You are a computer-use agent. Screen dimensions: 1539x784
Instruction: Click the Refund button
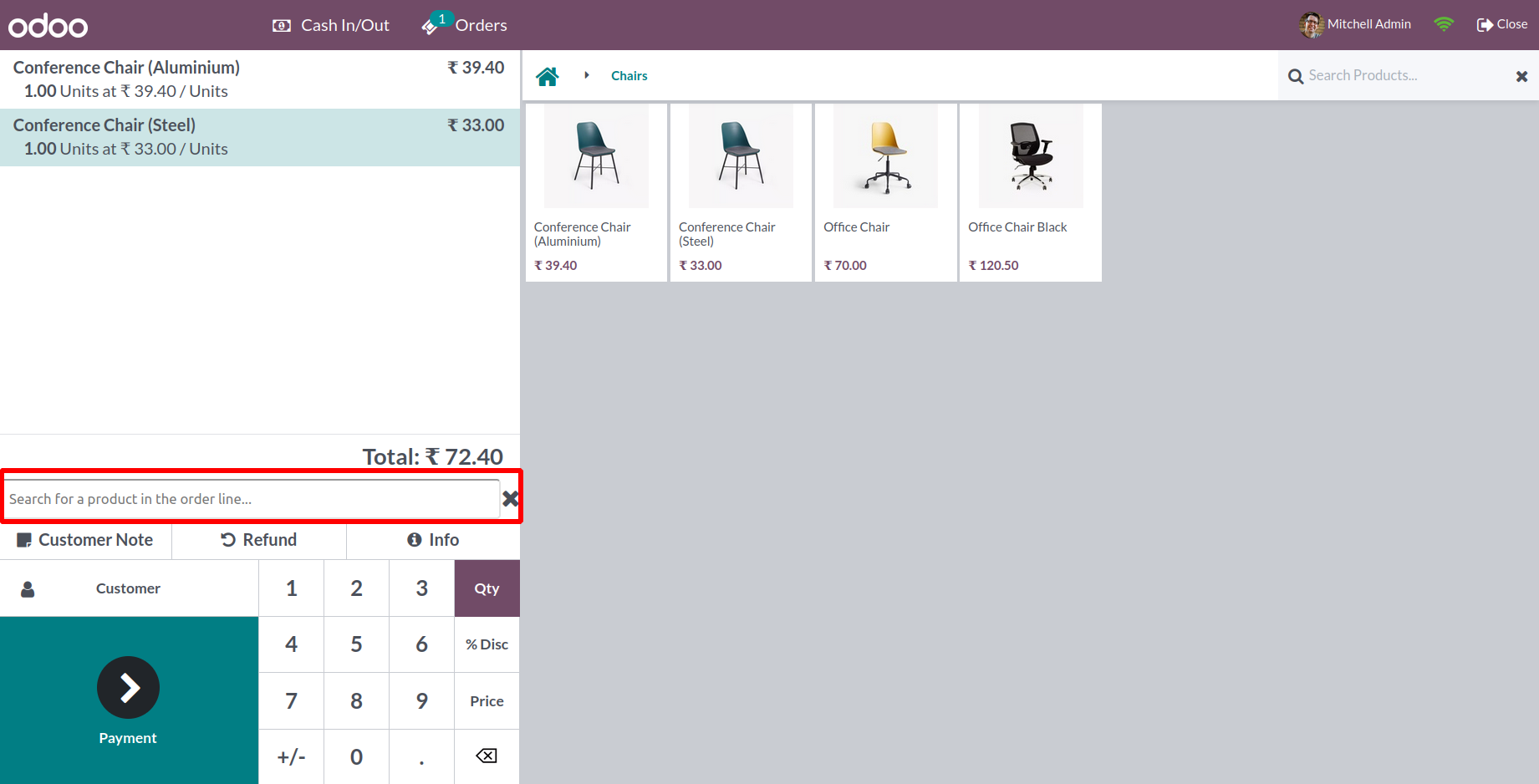tap(259, 540)
